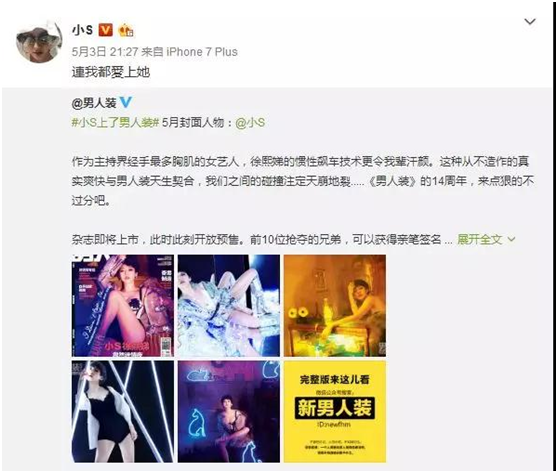Click the repost text 連我都愛上她
558x473 pixels.
click(111, 72)
